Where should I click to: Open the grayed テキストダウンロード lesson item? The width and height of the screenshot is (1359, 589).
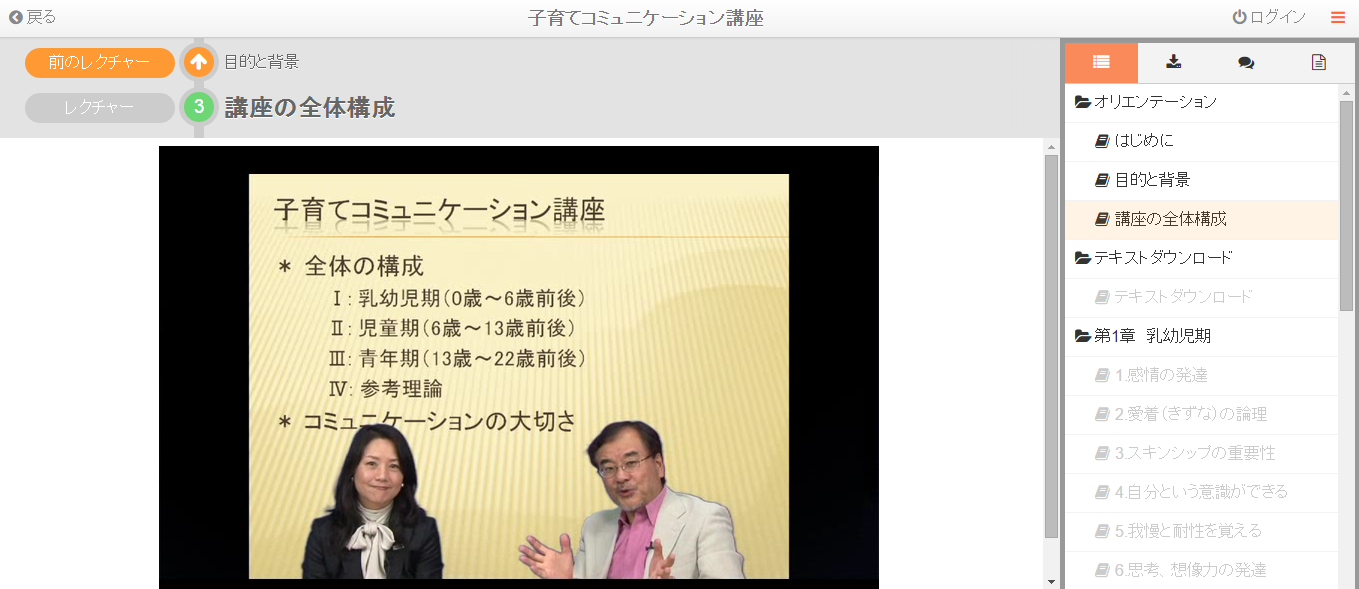tap(1202, 297)
